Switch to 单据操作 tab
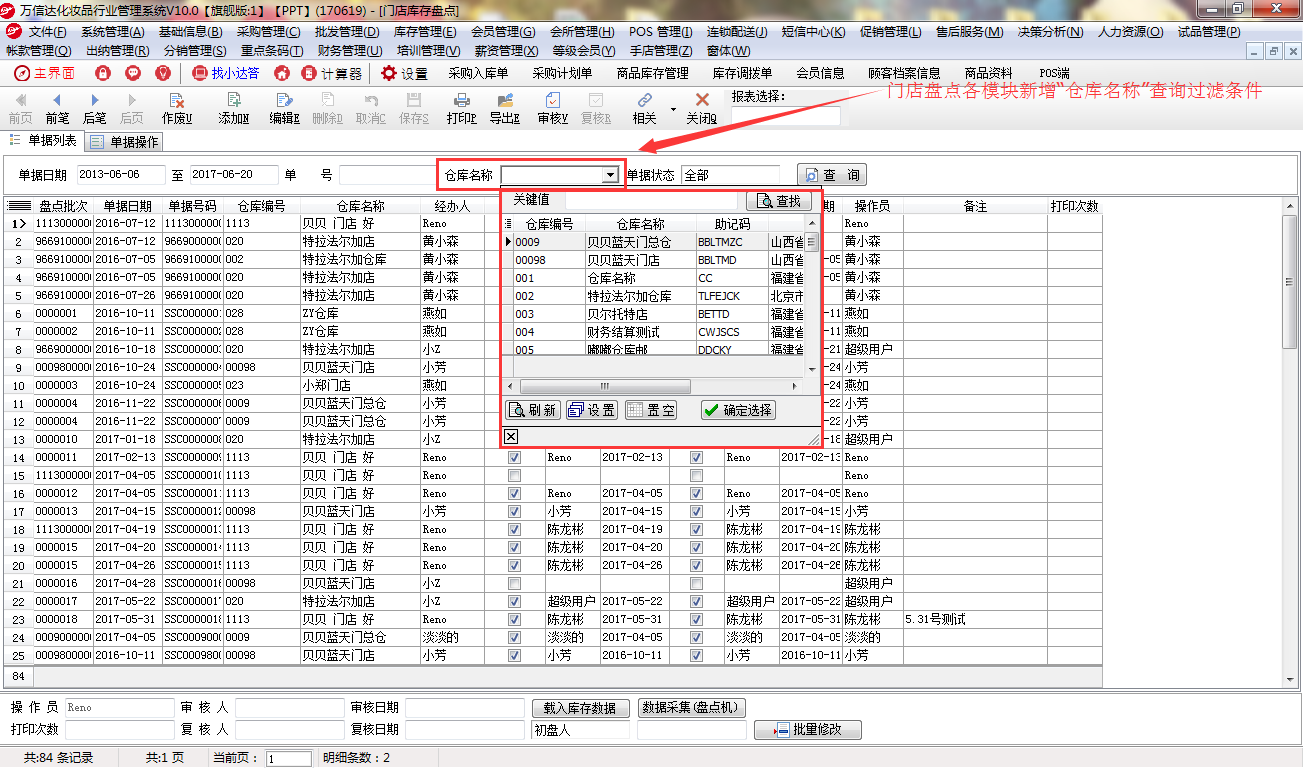This screenshot has height=768, width=1303. coord(124,142)
